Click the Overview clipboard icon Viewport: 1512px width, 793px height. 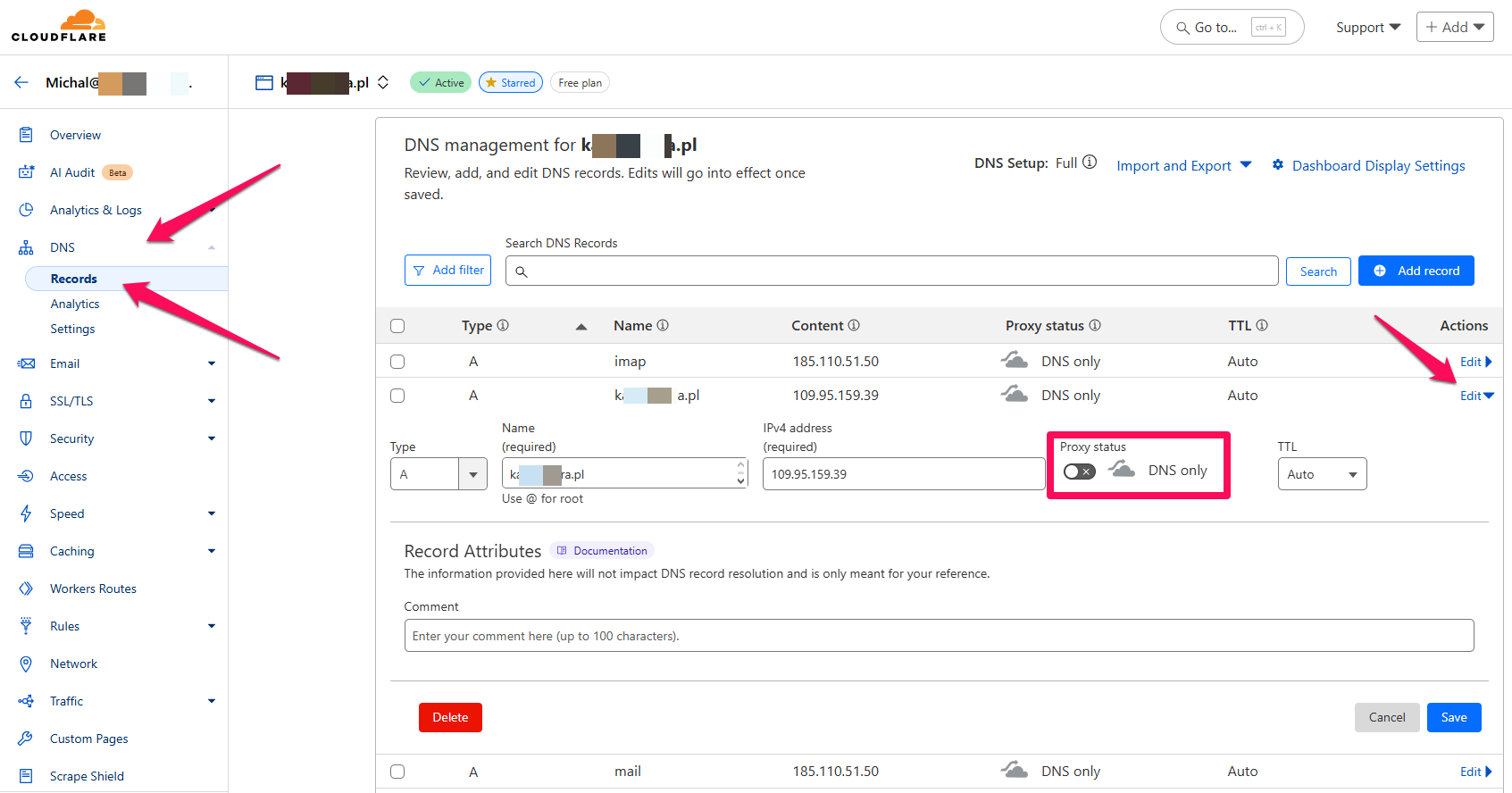(26, 135)
